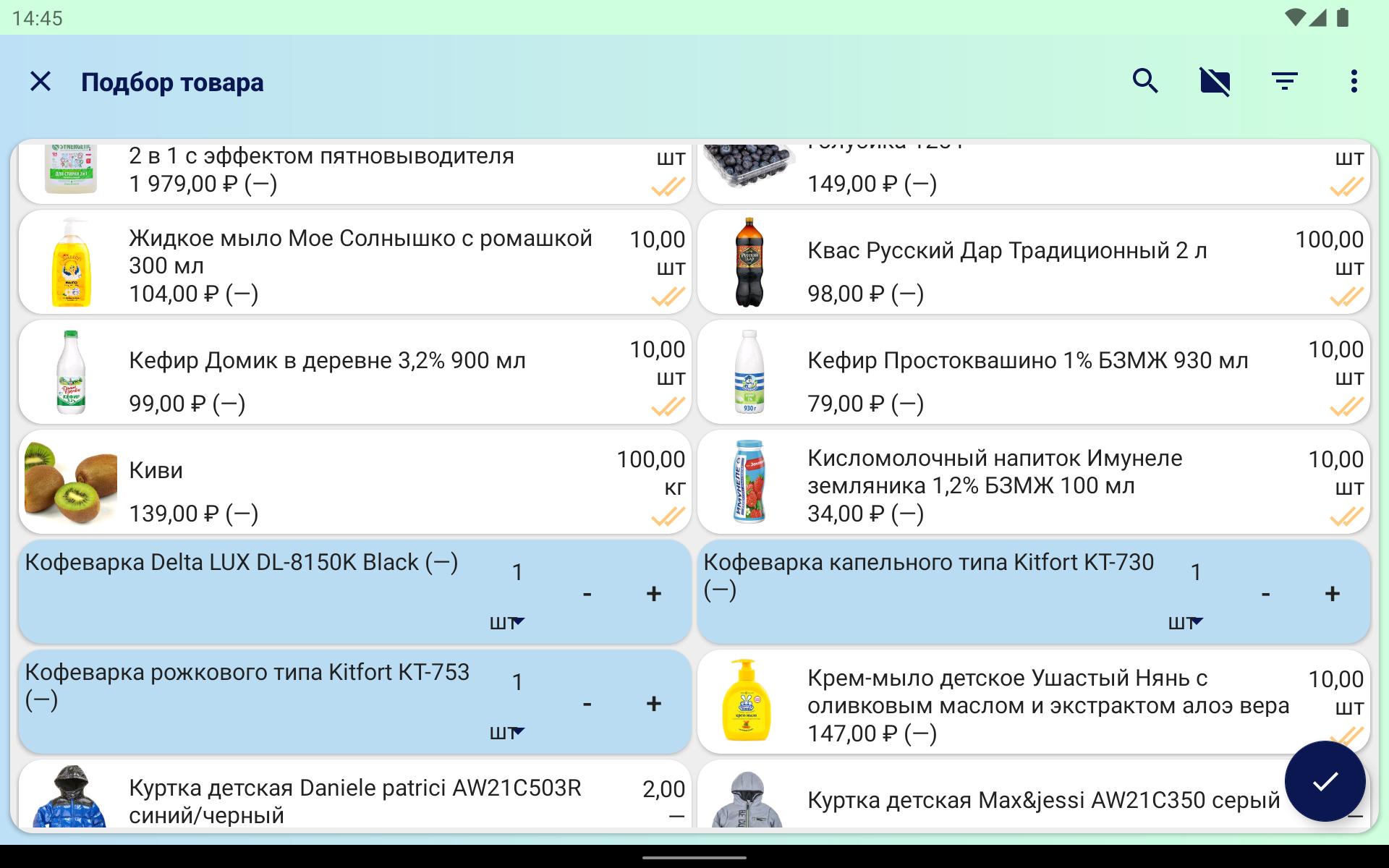The width and height of the screenshot is (1389, 868).
Task: Decrease quantity of Кофеварка Delta LUX
Action: (587, 594)
